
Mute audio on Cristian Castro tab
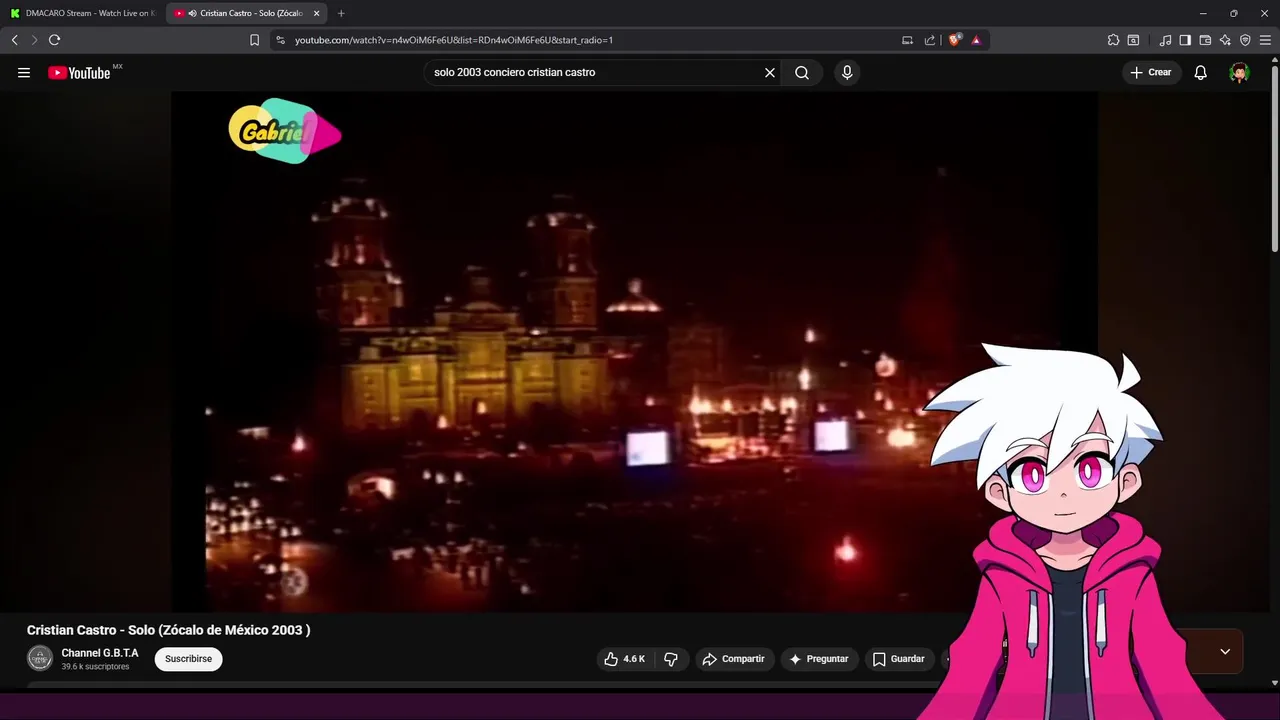[192, 13]
